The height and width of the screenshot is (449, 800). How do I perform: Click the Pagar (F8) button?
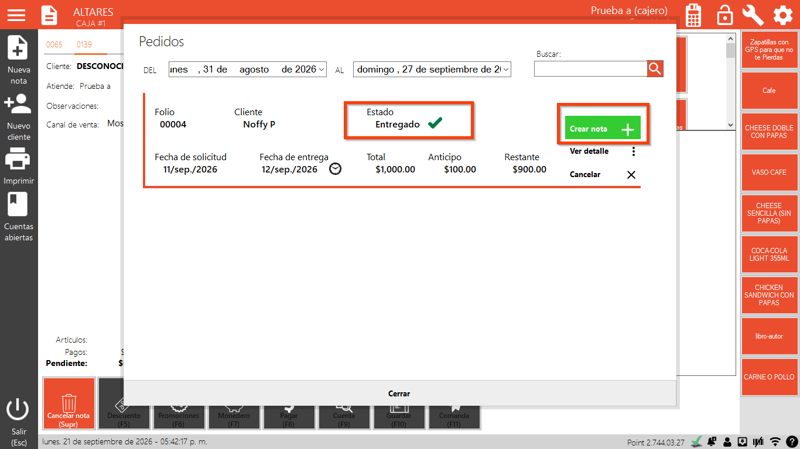pos(289,417)
